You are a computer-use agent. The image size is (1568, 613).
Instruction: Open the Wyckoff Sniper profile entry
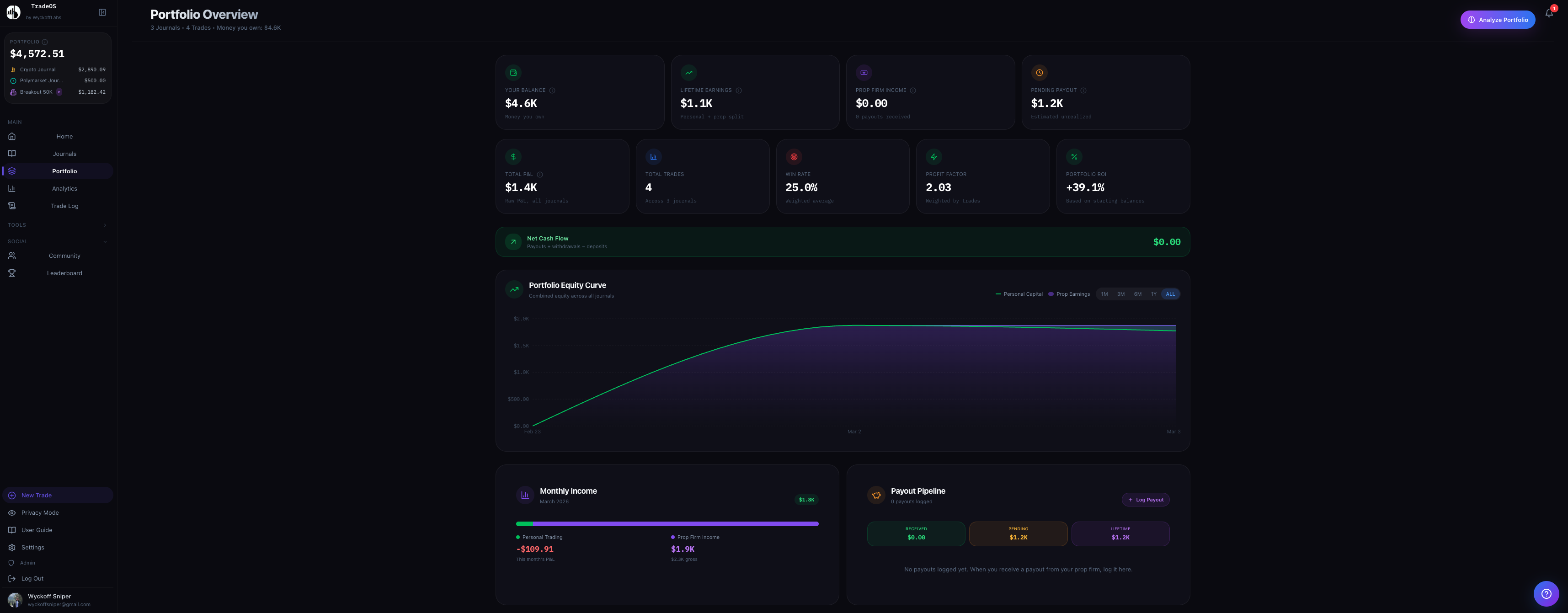click(x=58, y=600)
